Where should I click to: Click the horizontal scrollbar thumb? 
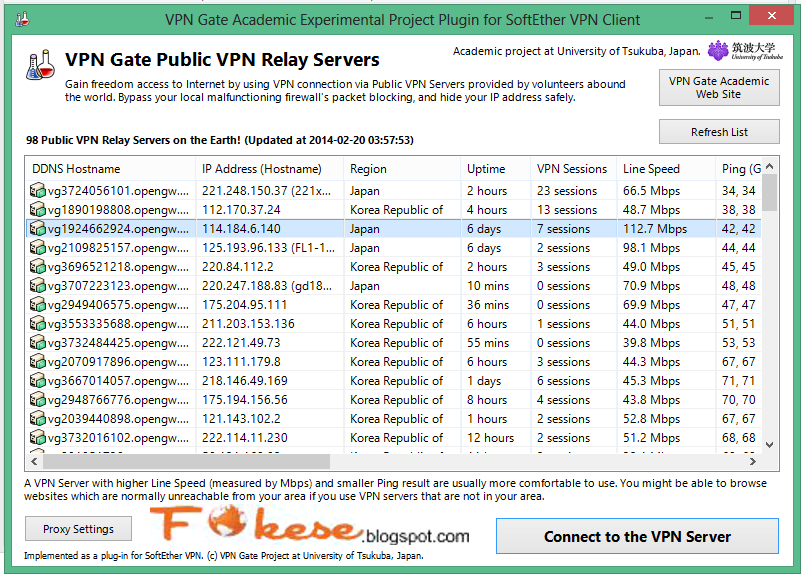point(186,462)
